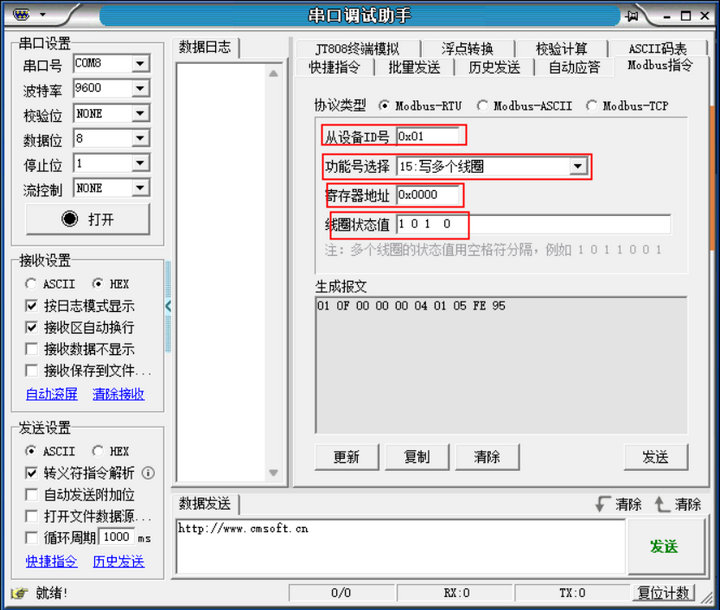Screen dimensions: 720x610
Task: Click the down-arrow 清除 icon button
Action: (619, 504)
